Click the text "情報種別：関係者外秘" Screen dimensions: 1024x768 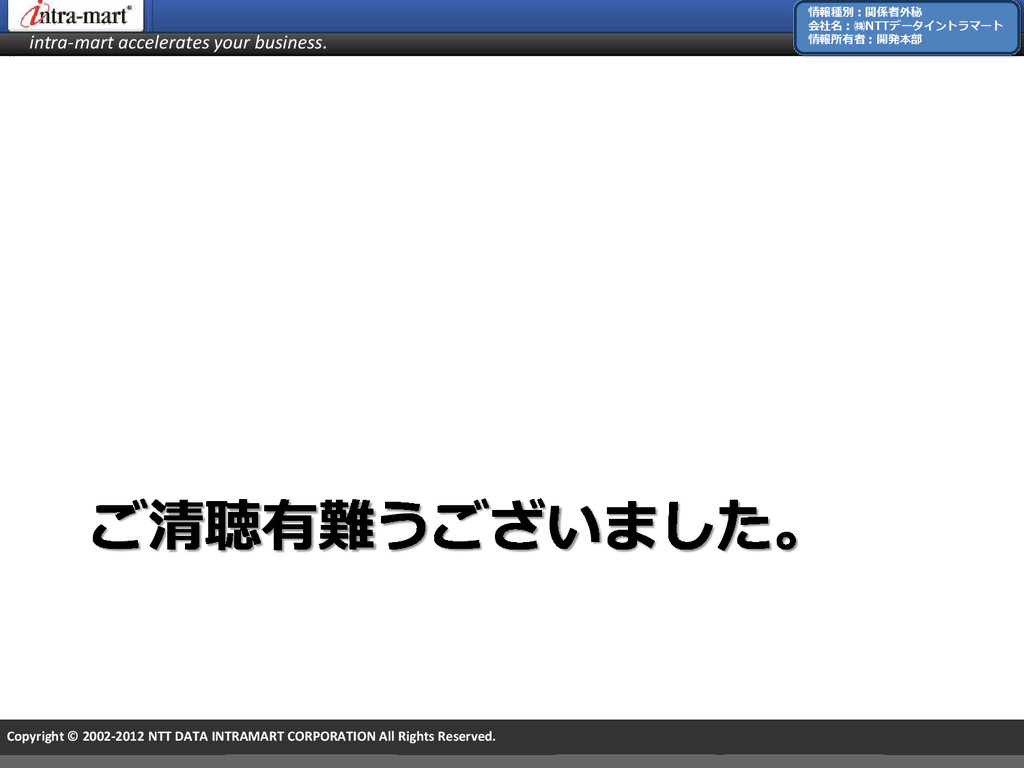[x=865, y=12]
